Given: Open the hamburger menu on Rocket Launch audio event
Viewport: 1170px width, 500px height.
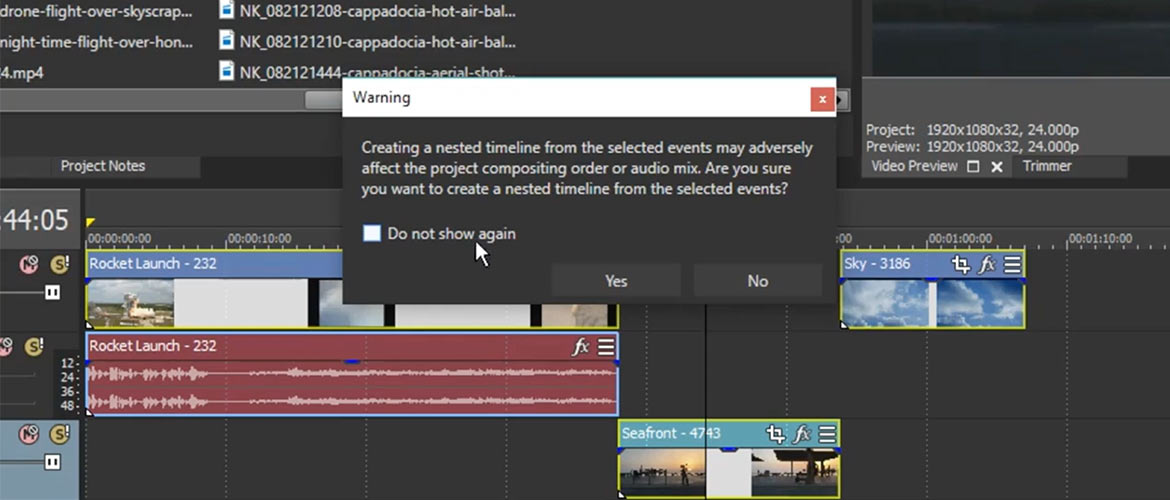Looking at the screenshot, I should click(606, 347).
